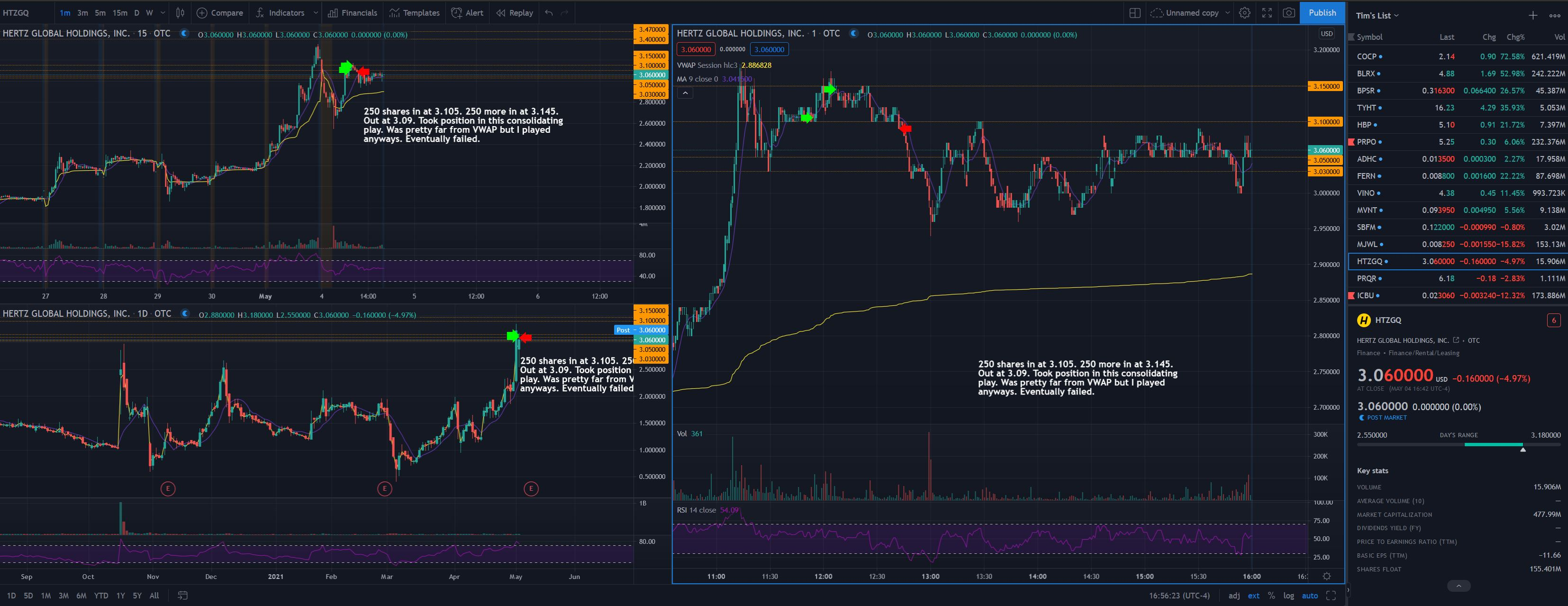Add symbol to watchlist with plus icon
1568x606 pixels.
(x=1532, y=16)
